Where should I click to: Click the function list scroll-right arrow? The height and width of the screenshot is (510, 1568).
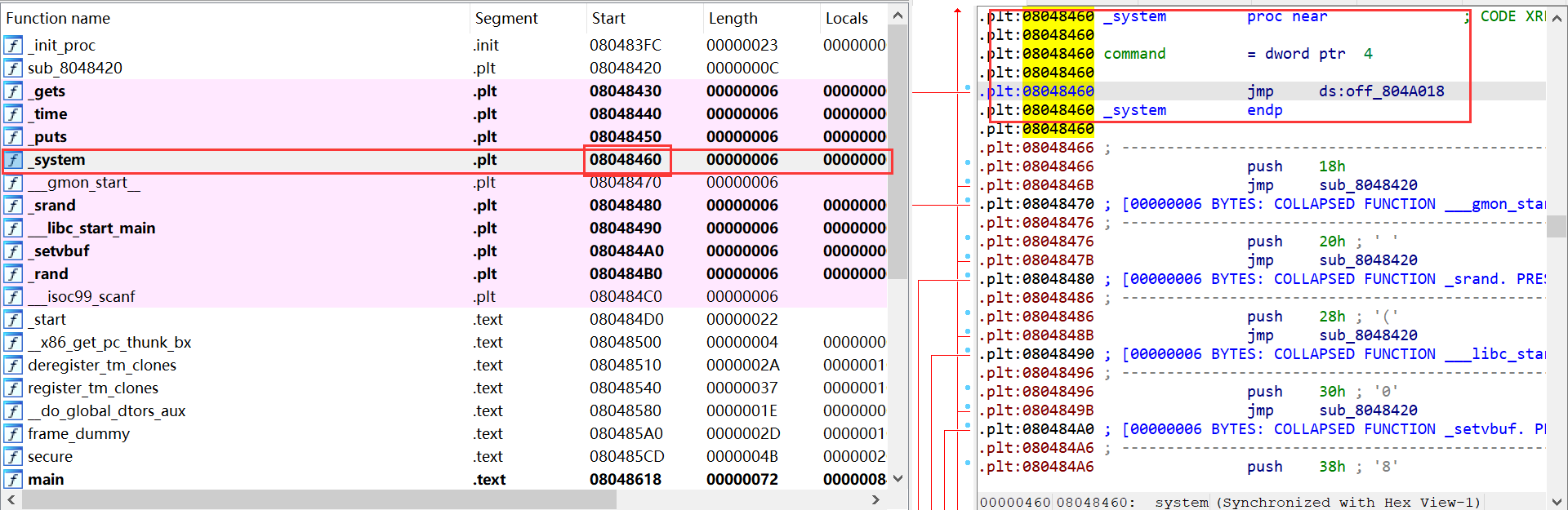tap(876, 499)
